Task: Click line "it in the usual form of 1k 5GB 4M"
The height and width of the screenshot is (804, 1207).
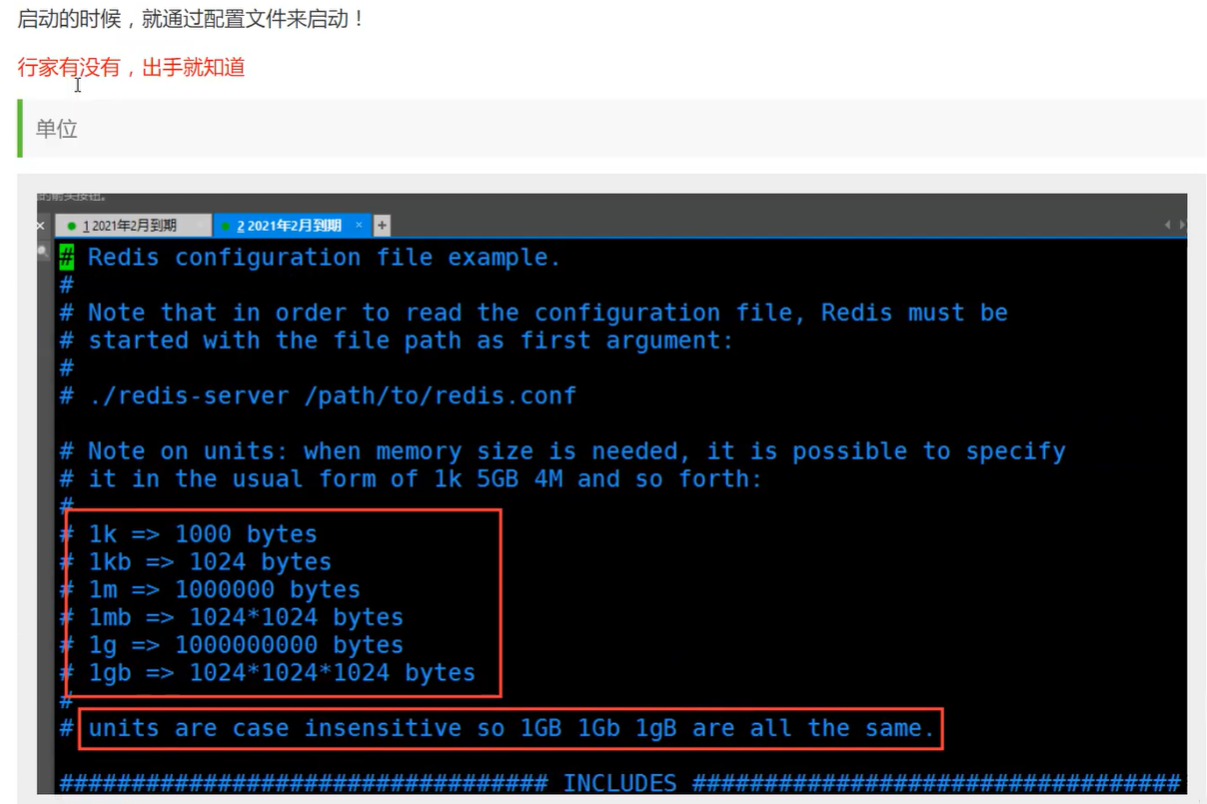Action: point(425,479)
